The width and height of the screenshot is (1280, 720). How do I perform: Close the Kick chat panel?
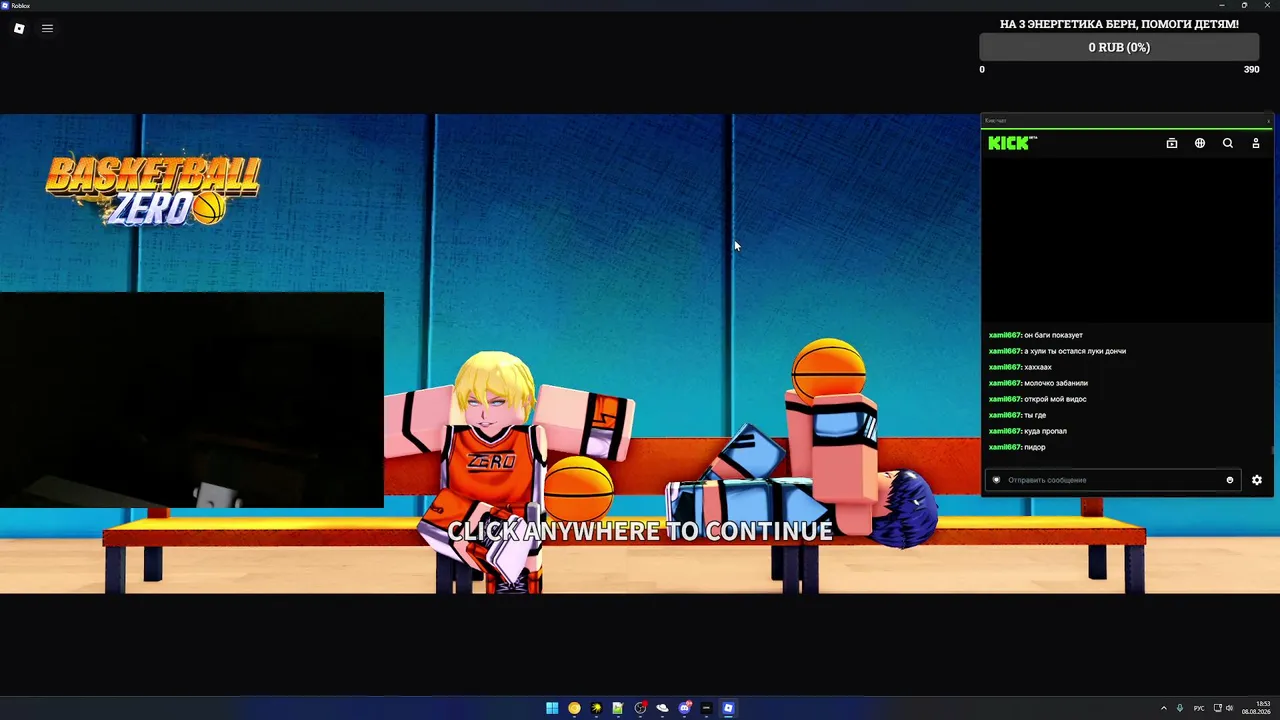point(1268,121)
